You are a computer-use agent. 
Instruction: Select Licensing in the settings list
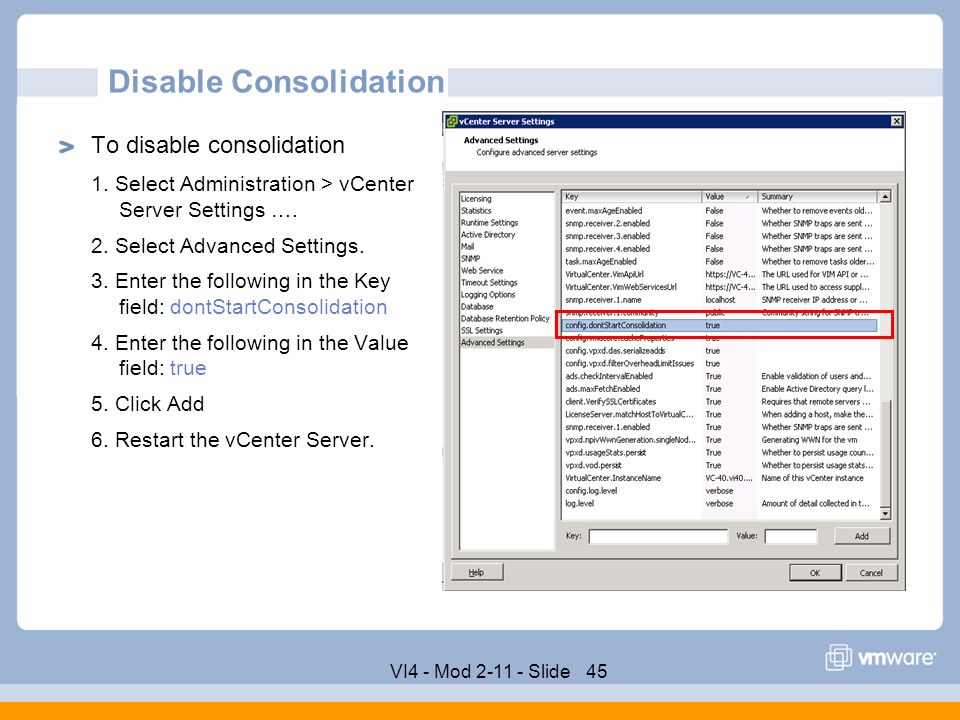point(476,198)
